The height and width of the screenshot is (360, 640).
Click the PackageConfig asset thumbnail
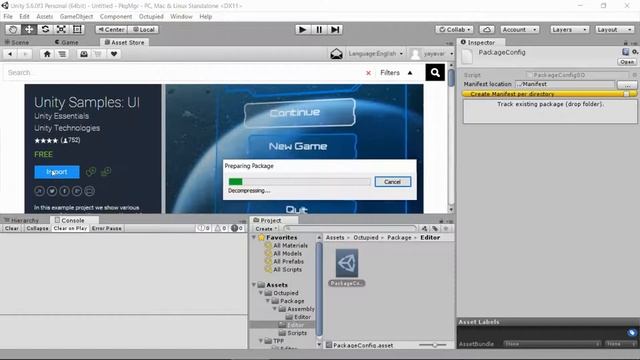pos(347,263)
